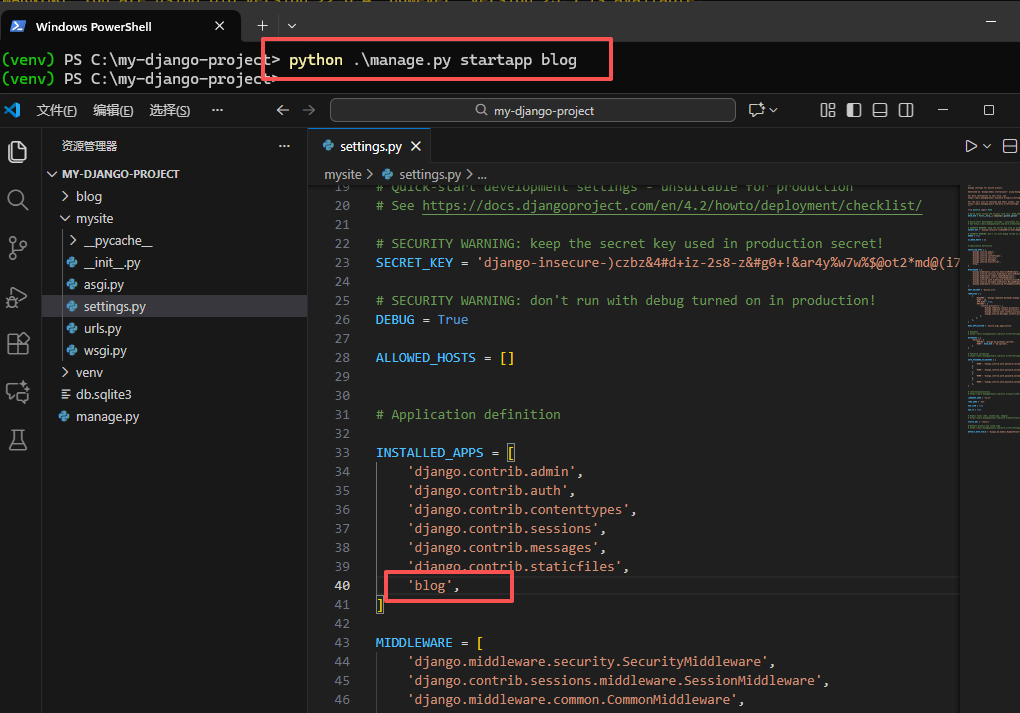Viewport: 1020px width, 713px height.
Task: Click the SECRET_KEY variable name
Action: coord(414,263)
